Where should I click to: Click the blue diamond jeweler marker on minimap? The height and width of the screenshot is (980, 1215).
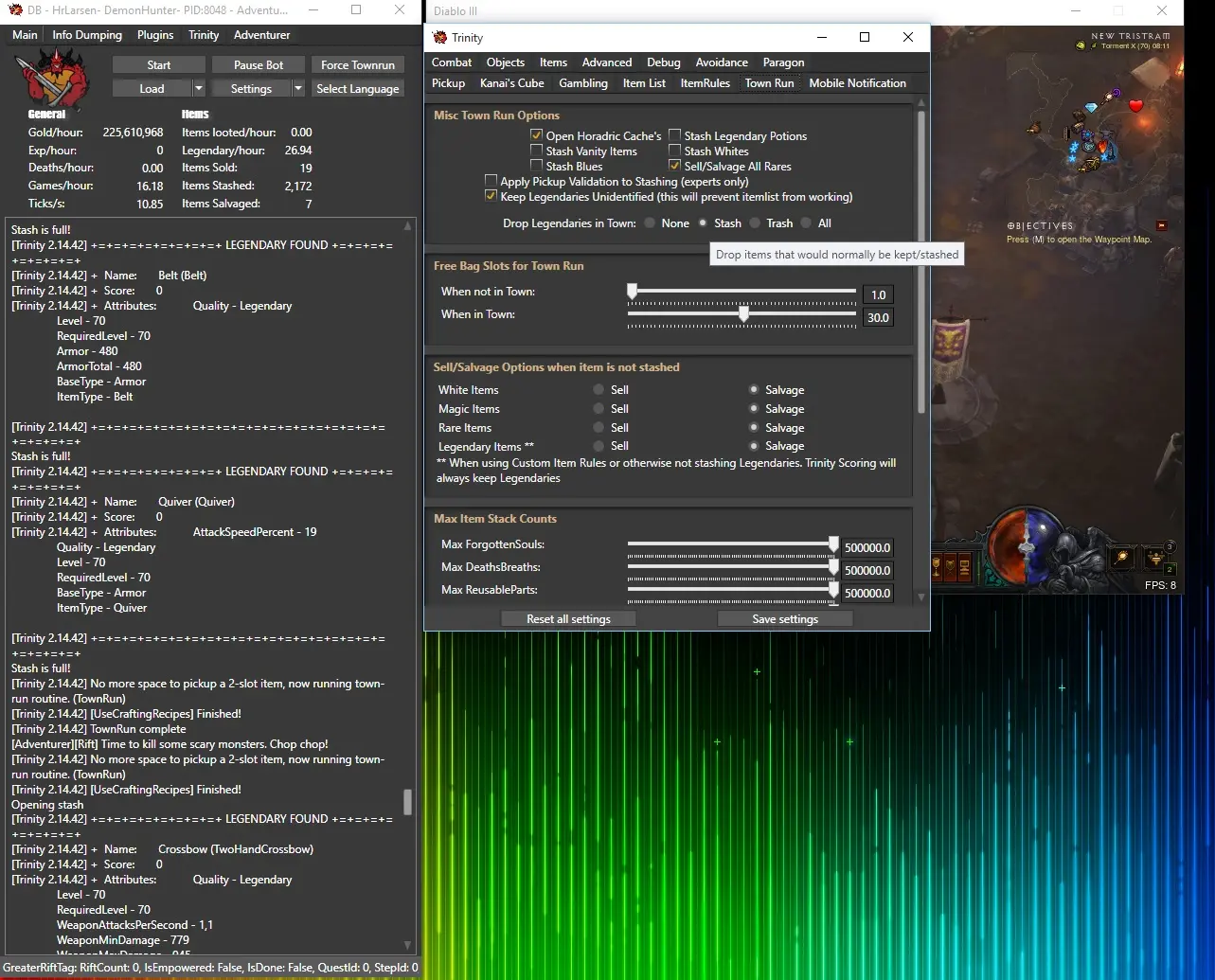tap(1090, 108)
